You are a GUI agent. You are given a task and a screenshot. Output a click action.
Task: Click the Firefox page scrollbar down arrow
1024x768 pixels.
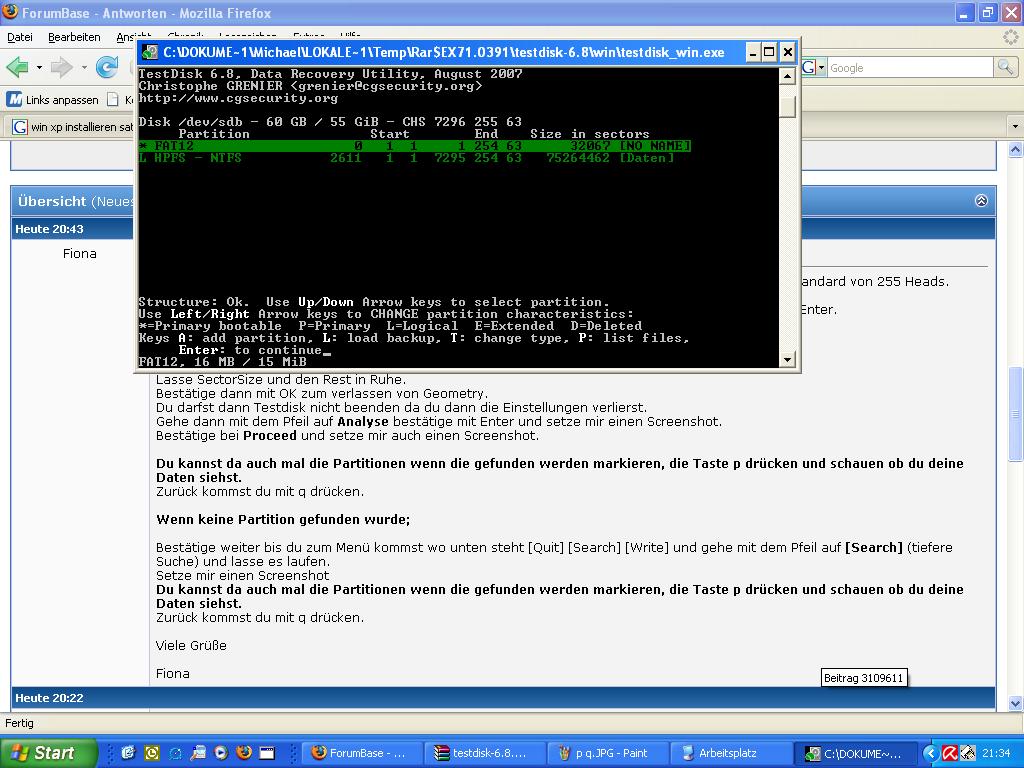pyautogui.click(x=1015, y=703)
